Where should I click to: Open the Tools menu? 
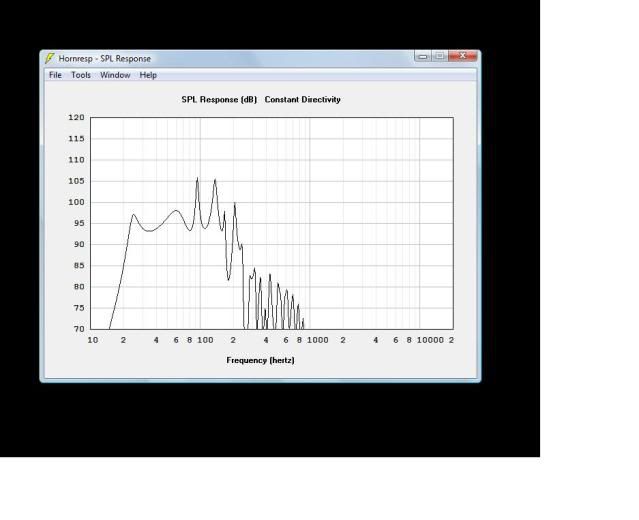coord(81,75)
